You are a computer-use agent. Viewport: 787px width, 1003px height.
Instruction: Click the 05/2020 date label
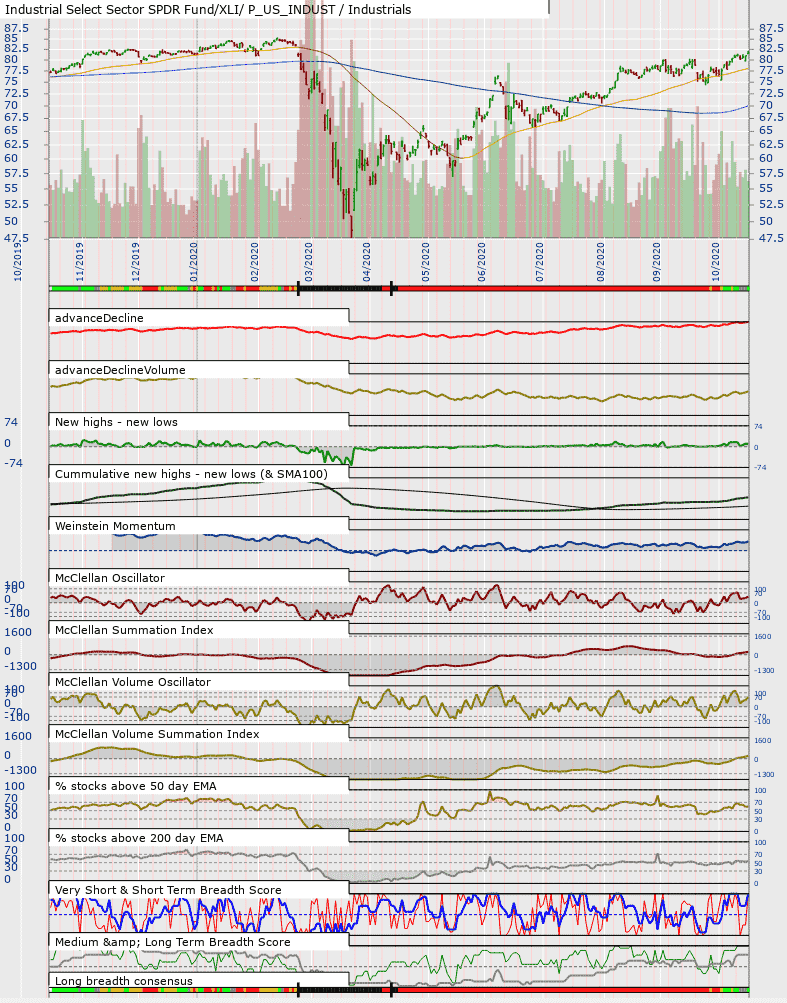pyautogui.click(x=425, y=262)
